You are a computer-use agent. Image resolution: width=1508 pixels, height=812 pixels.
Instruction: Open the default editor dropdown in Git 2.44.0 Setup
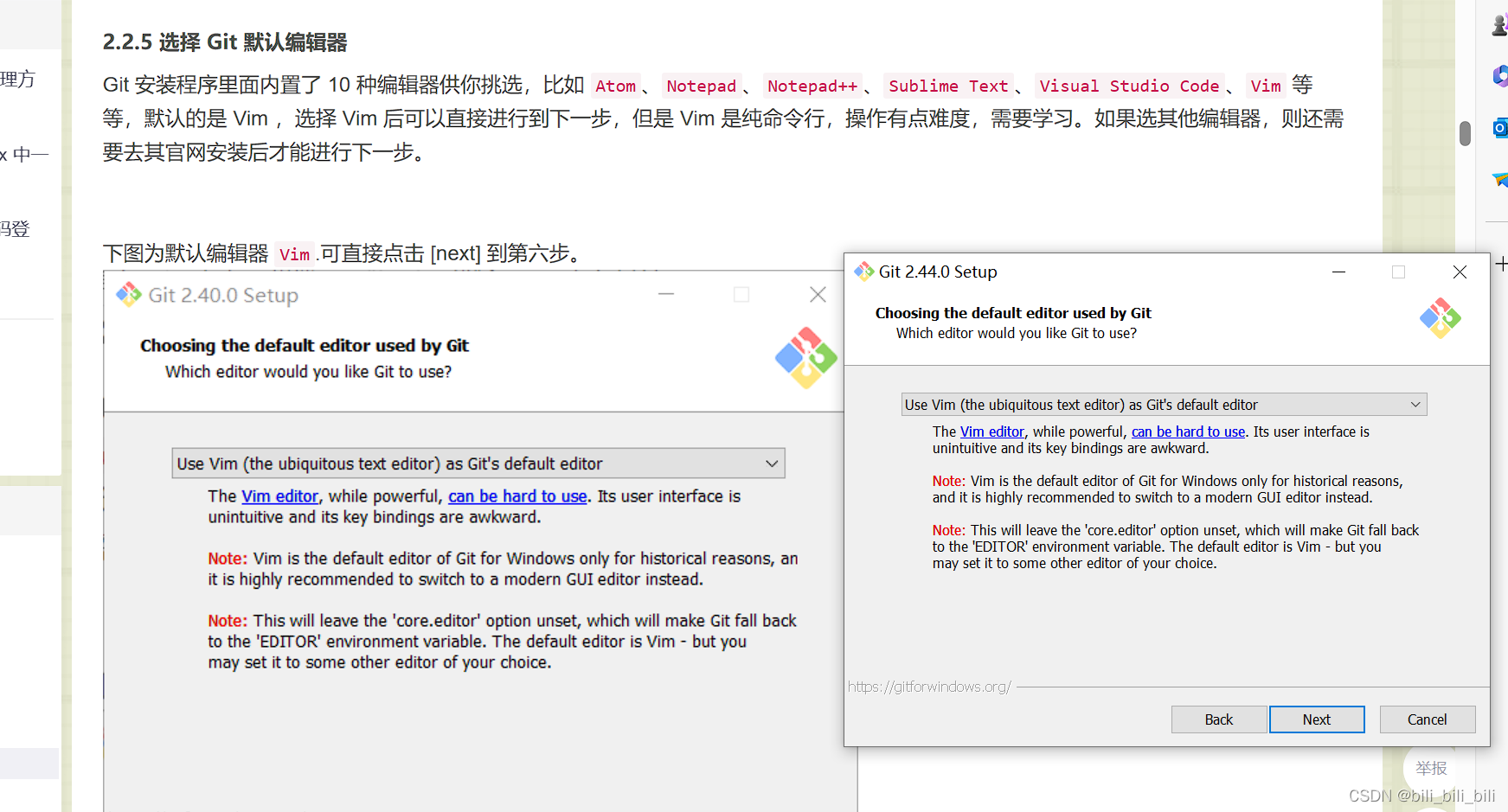[x=1164, y=405]
